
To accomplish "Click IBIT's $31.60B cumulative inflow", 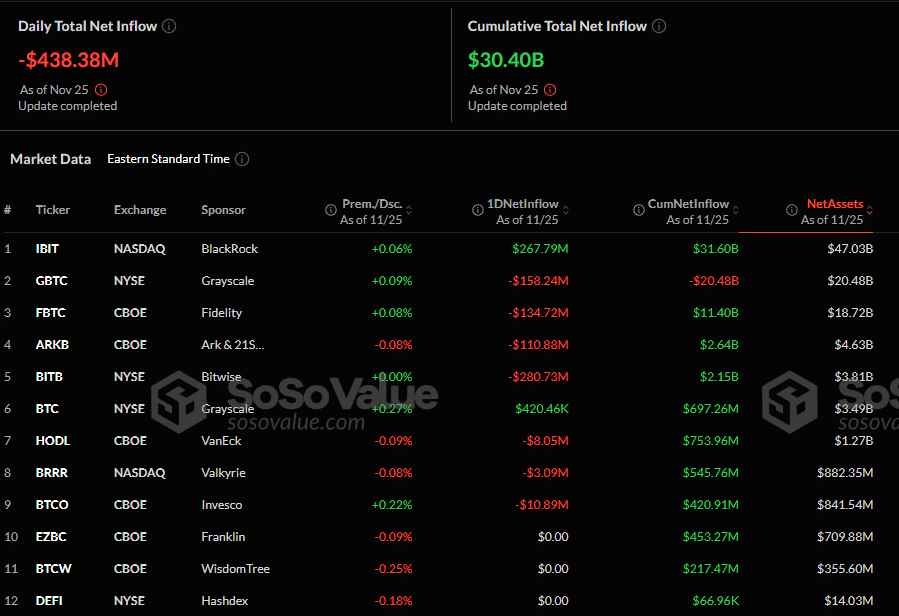I will pyautogui.click(x=716, y=249).
